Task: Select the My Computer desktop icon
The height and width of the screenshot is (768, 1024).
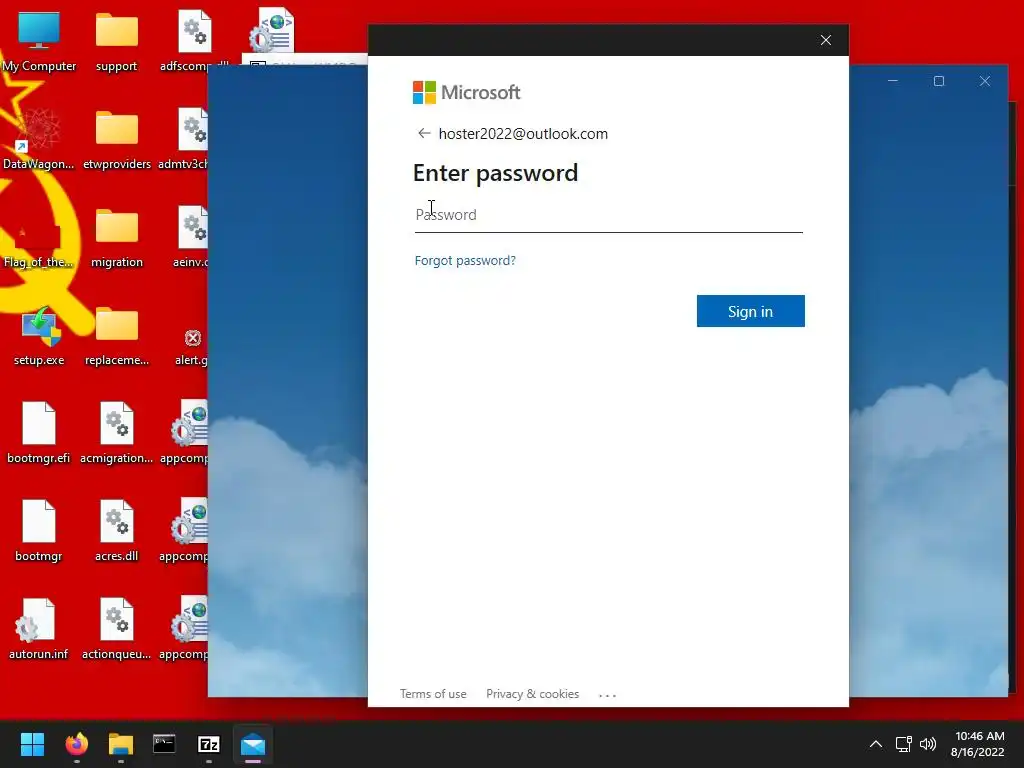Action: pyautogui.click(x=39, y=42)
